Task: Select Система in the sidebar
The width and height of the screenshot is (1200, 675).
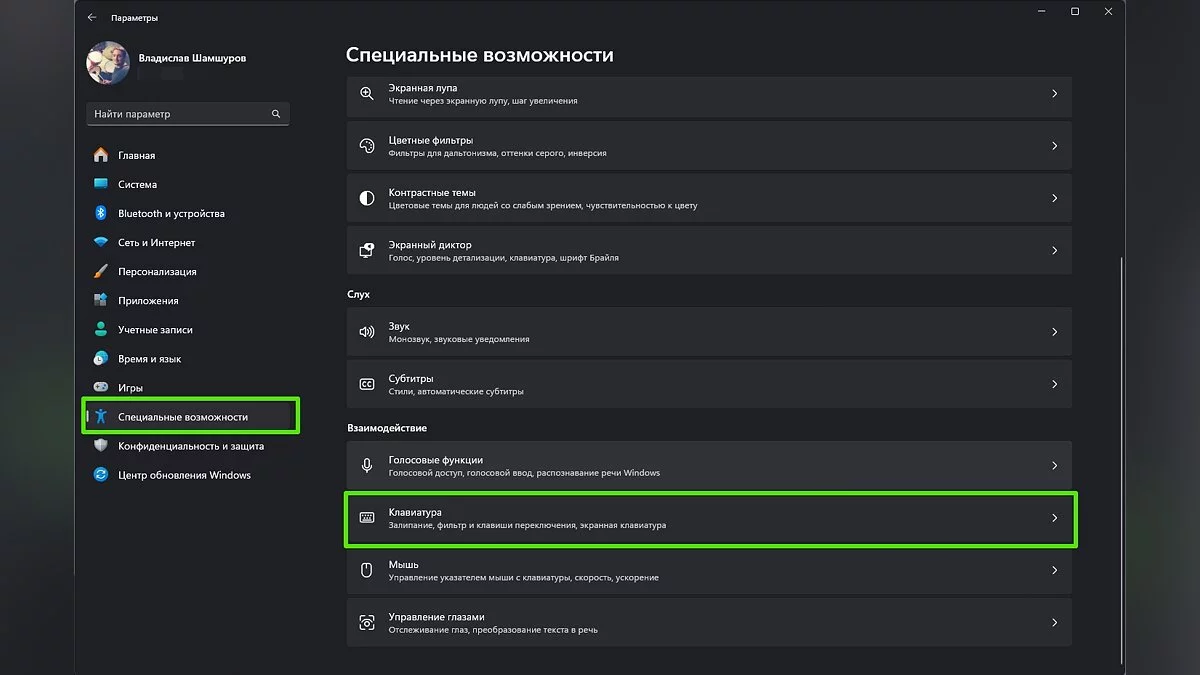Action: pyautogui.click(x=137, y=184)
